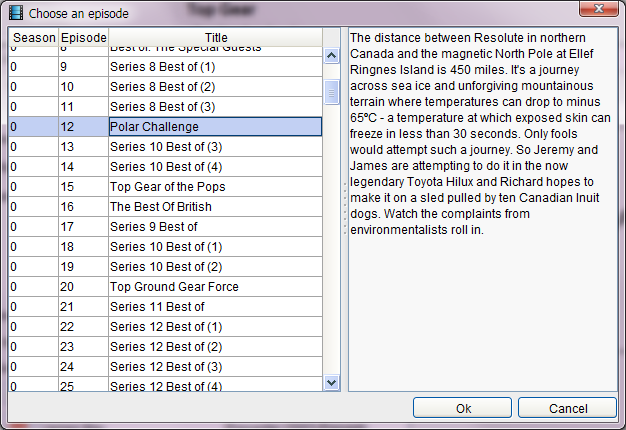Select Series 9 Best of row
Screen dimensions: 626x430
[x=165, y=226]
